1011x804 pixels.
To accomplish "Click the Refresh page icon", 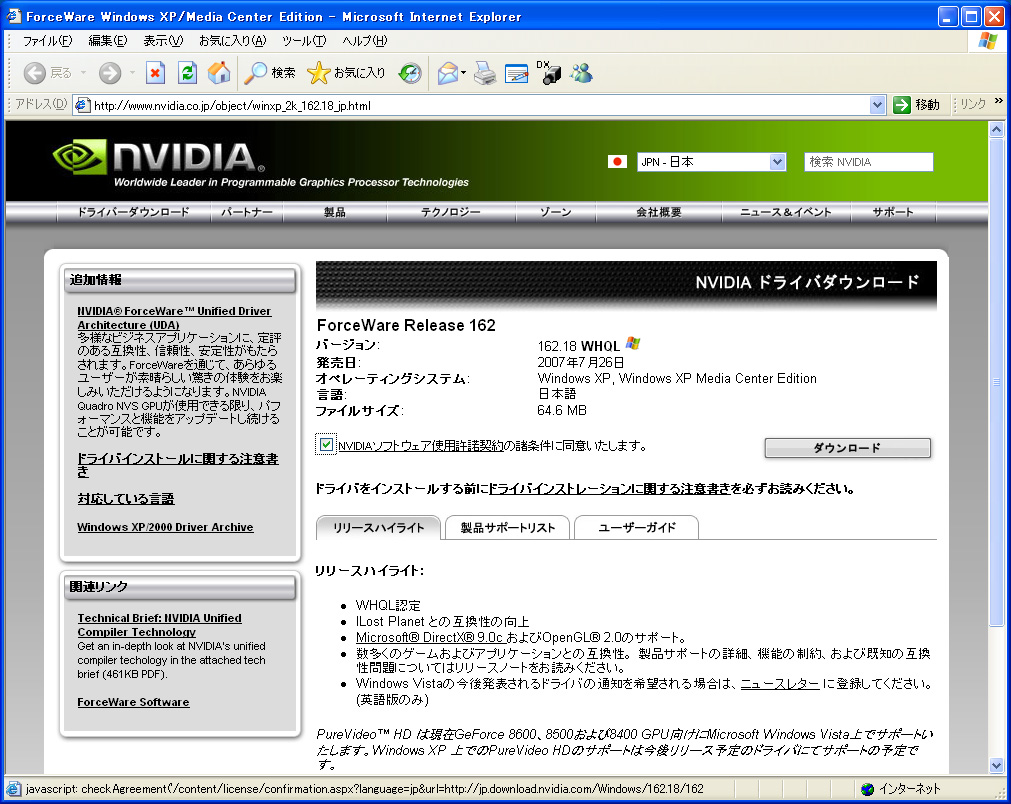I will click(187, 73).
